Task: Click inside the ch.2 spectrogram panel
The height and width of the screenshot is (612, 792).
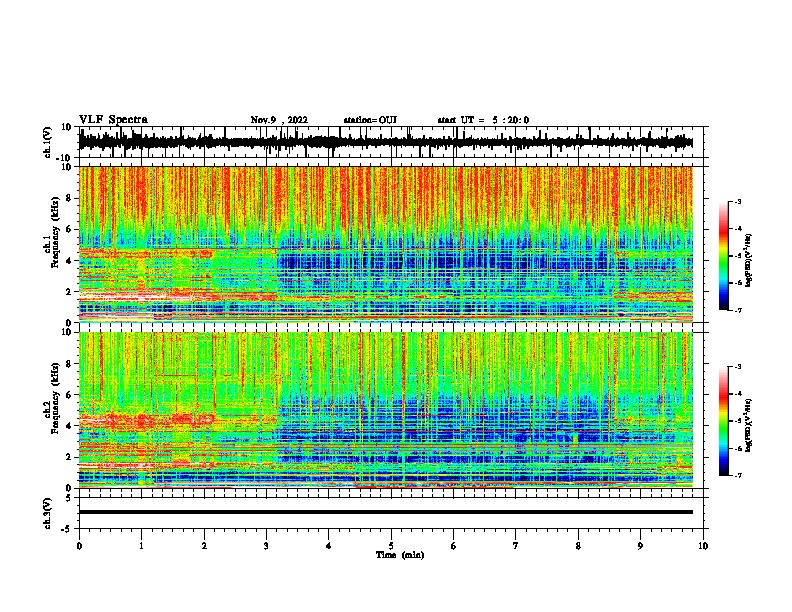Action: [x=386, y=410]
